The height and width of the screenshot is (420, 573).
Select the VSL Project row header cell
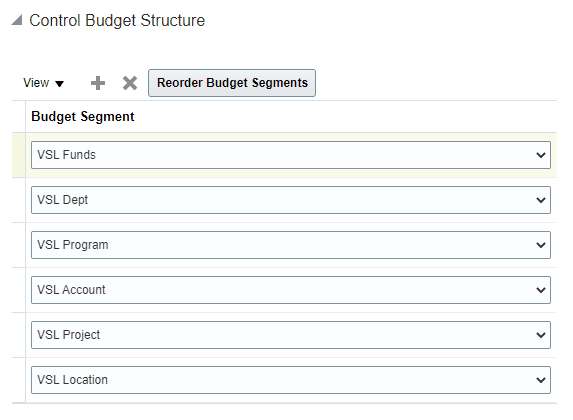(x=19, y=335)
